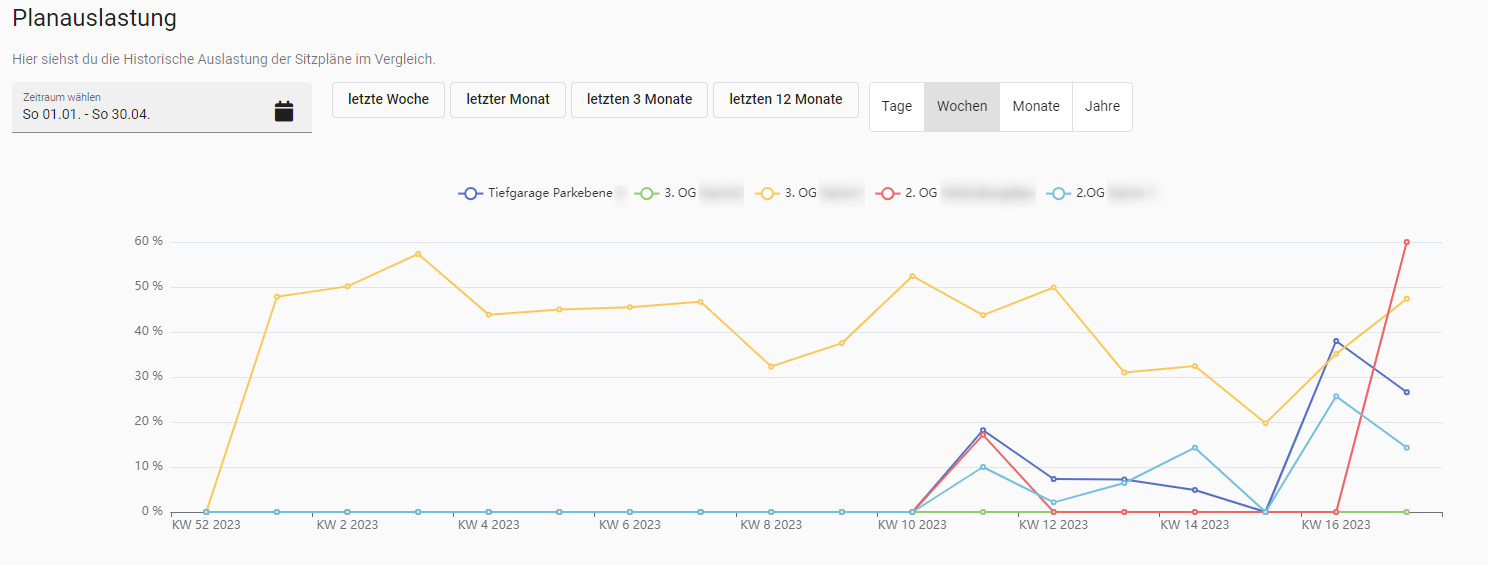
Task: Open the Zeitraum wählen date range field
Action: pos(140,107)
